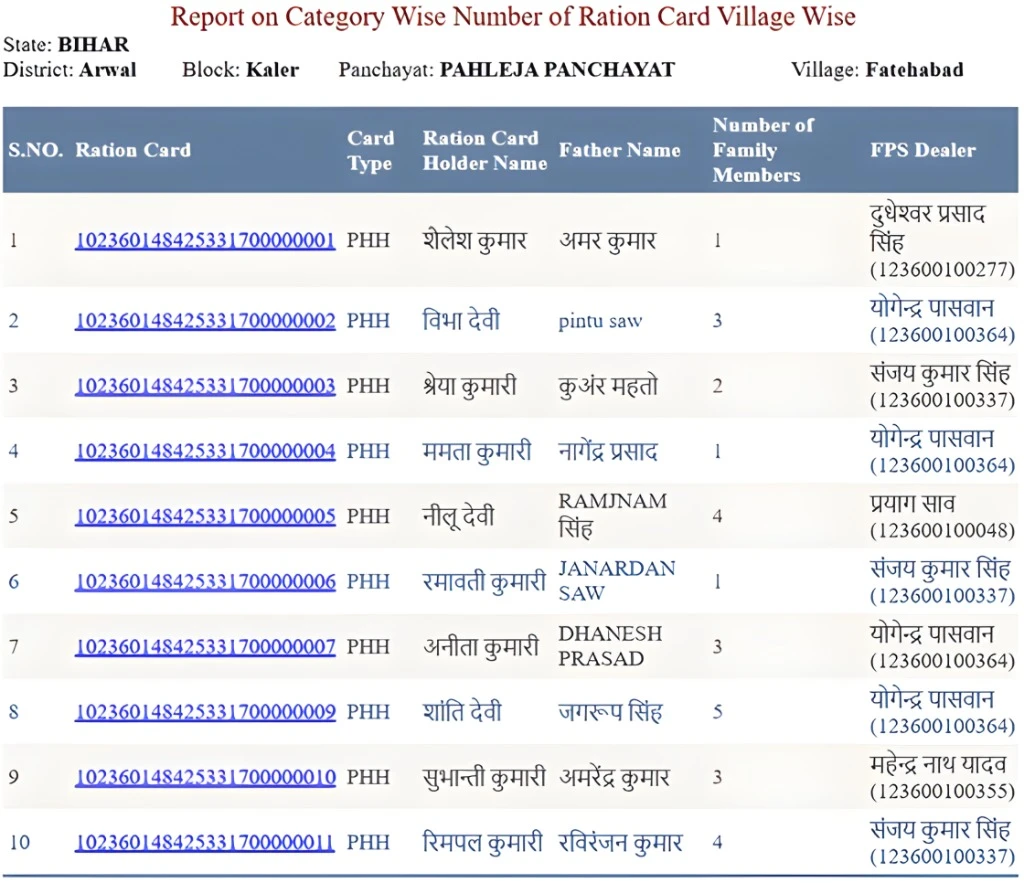Select ration card link ending in 00005
The width and height of the screenshot is (1024, 883).
pyautogui.click(x=205, y=516)
